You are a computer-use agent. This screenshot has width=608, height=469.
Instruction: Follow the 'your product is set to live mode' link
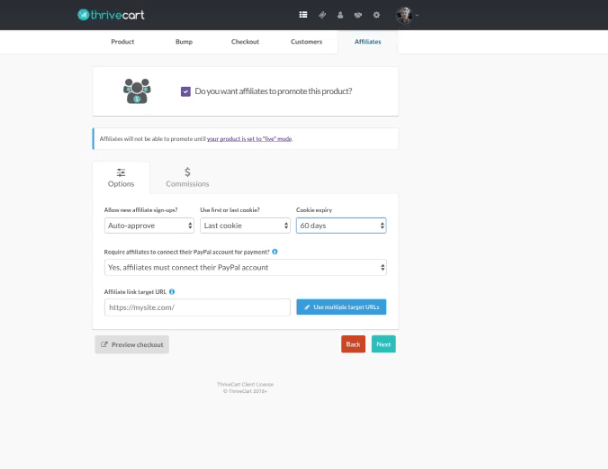(x=249, y=139)
